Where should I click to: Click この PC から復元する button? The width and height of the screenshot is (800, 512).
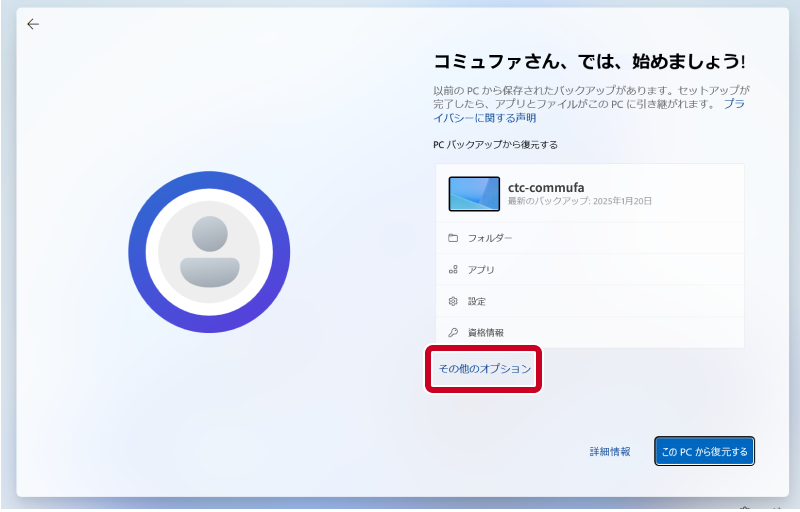[704, 451]
